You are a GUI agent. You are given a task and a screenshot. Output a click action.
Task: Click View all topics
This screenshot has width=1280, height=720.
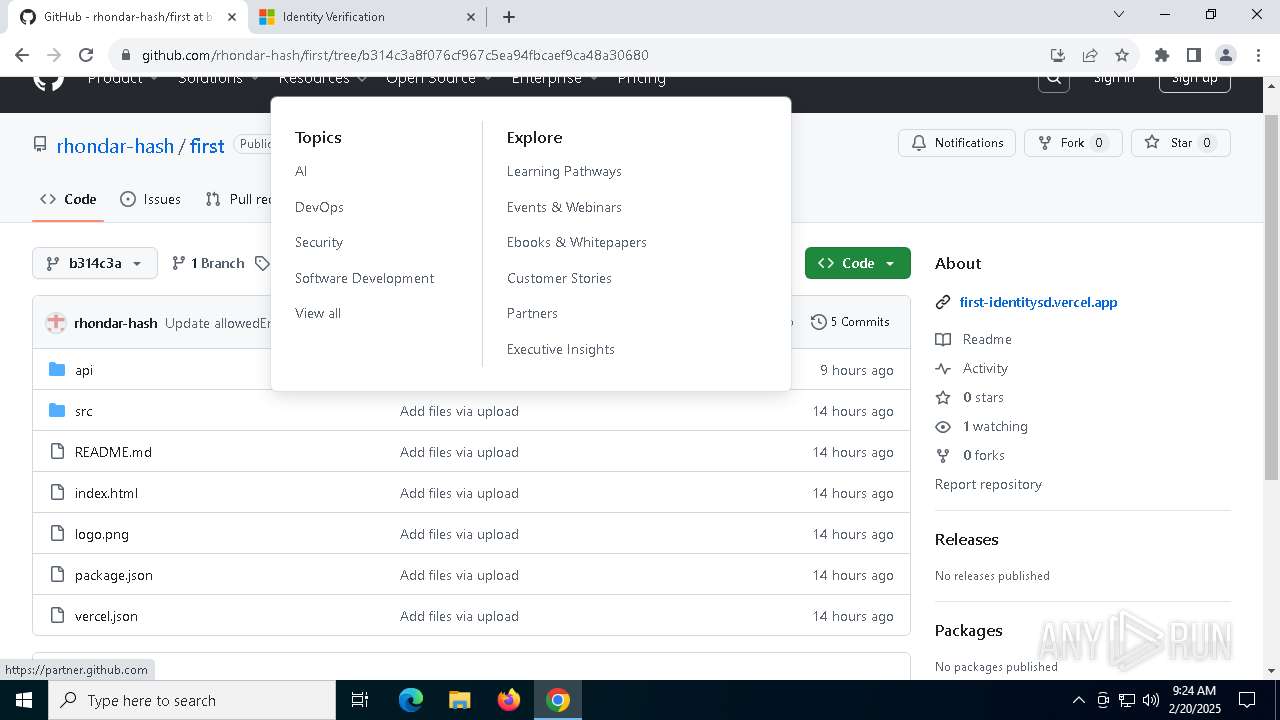coord(318,313)
